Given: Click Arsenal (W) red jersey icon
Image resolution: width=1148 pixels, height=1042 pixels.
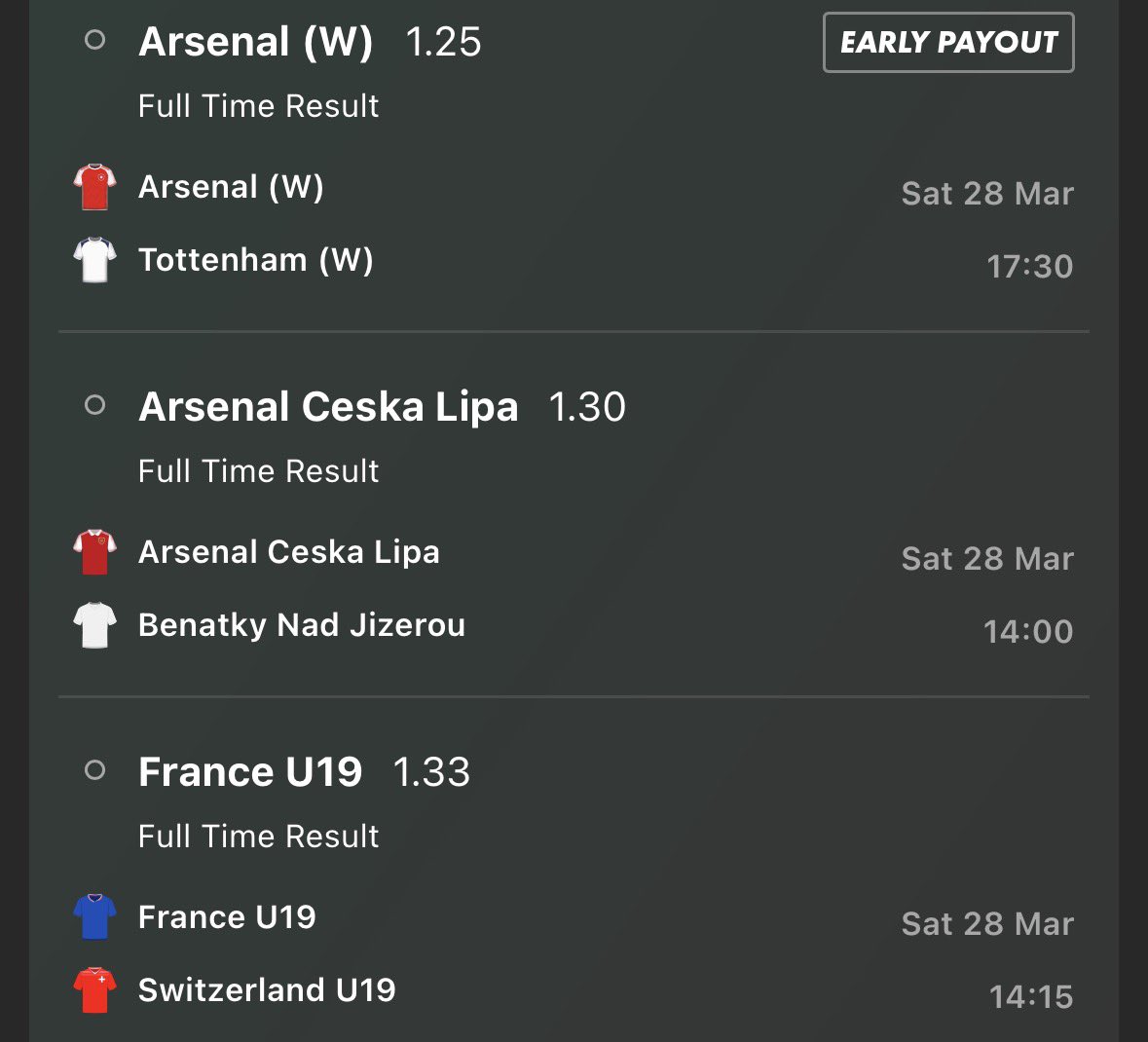Looking at the screenshot, I should [x=94, y=187].
